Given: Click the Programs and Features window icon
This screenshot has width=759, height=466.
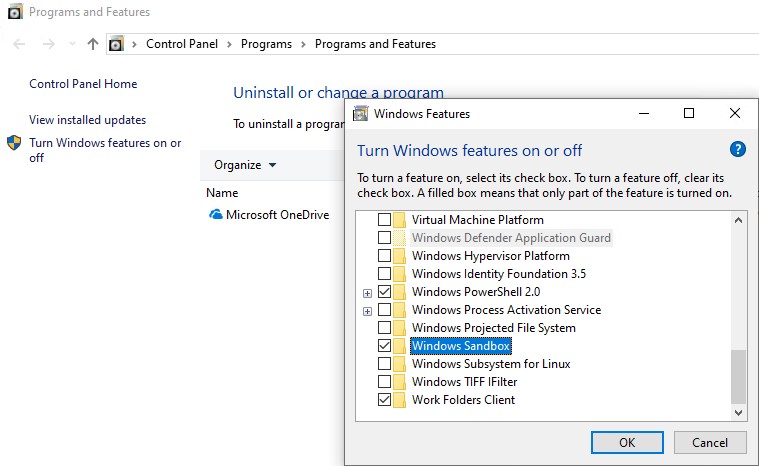Looking at the screenshot, I should point(15,12).
